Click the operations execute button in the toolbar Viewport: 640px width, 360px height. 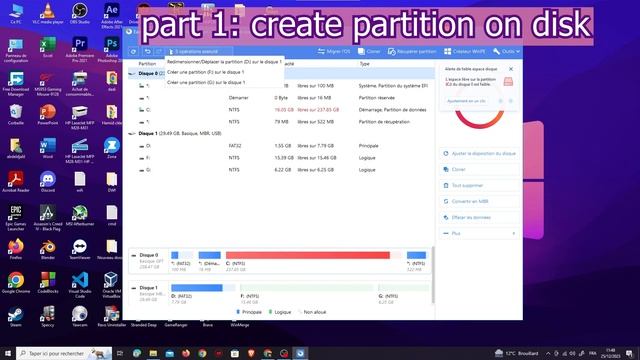pos(199,51)
